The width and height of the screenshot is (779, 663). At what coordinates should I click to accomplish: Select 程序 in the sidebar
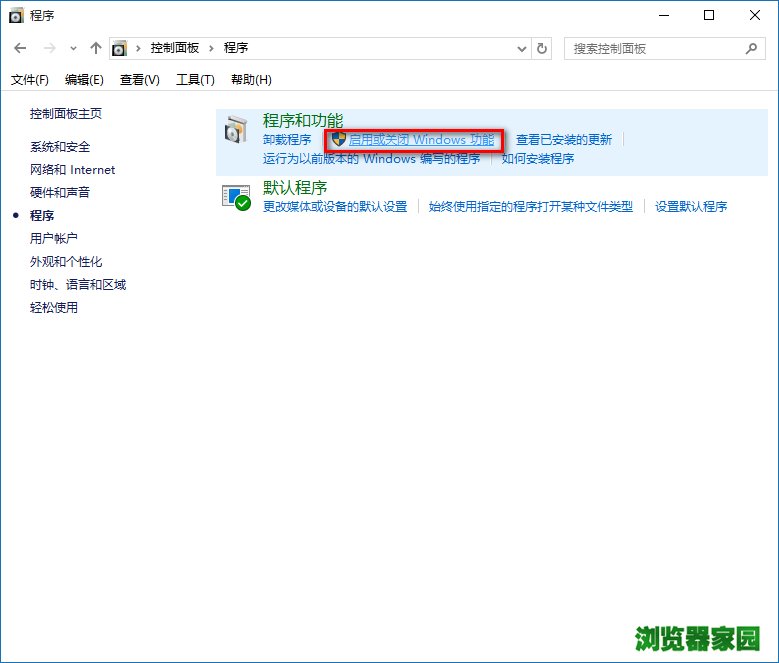(x=42, y=216)
